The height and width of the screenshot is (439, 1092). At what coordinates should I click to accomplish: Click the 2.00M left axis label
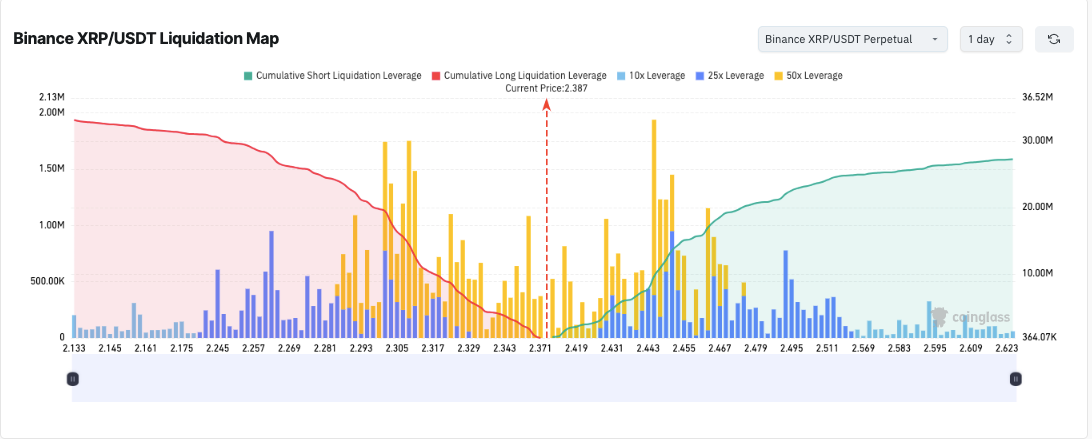[52, 112]
